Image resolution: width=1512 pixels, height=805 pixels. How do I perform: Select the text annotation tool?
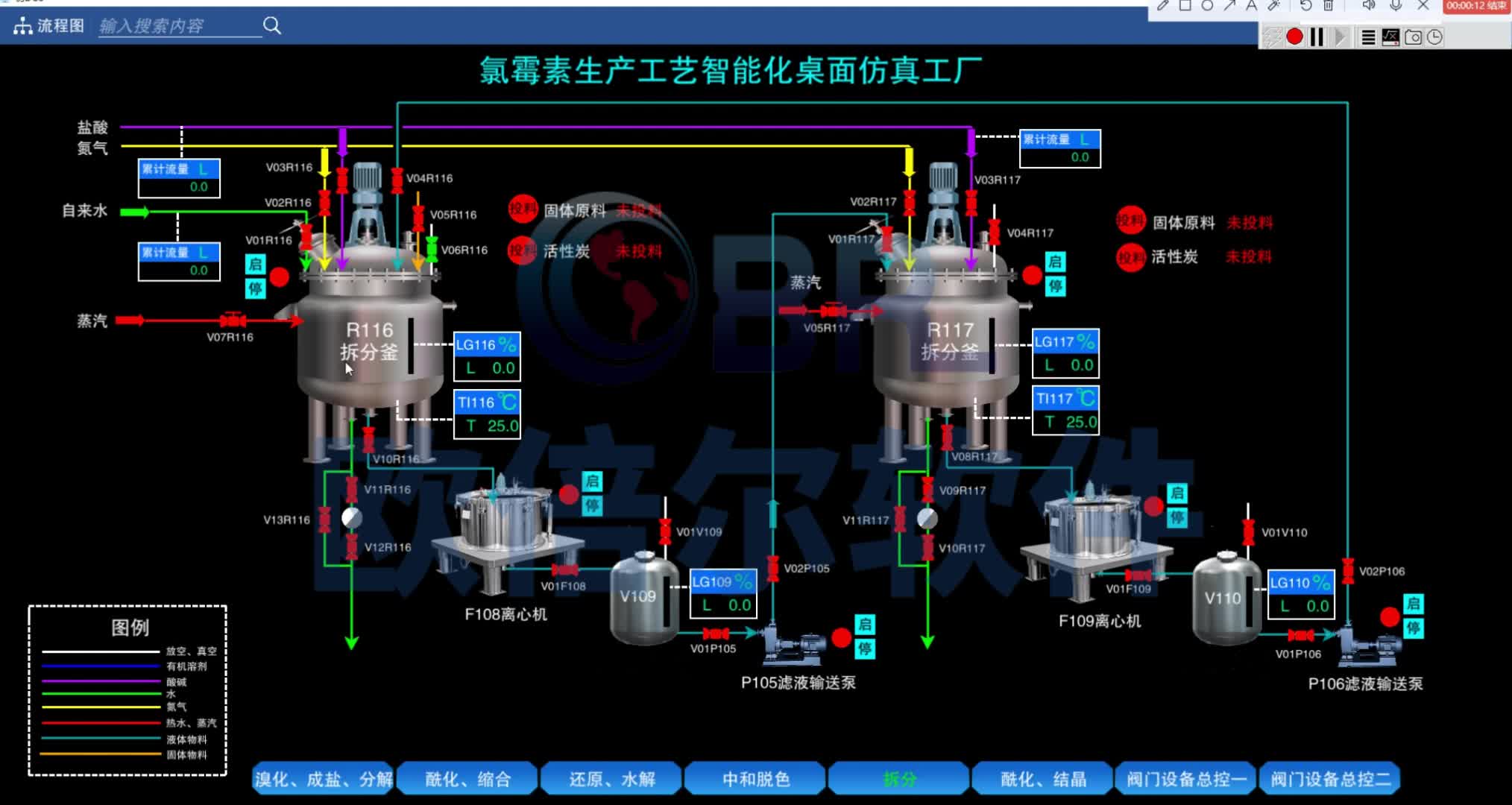point(1253,6)
